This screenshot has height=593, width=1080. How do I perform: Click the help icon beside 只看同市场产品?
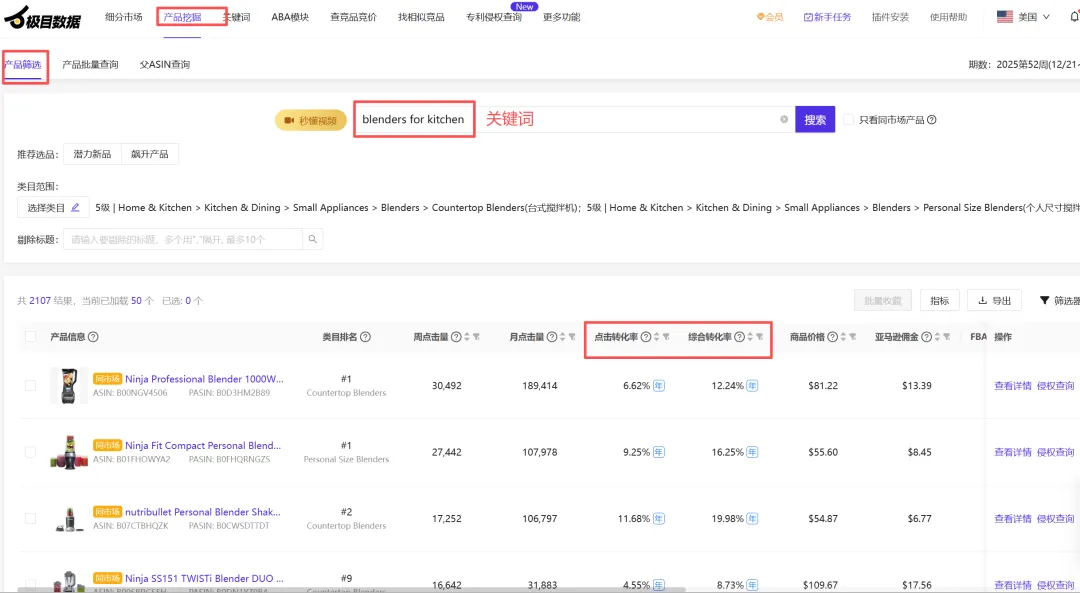(931, 120)
